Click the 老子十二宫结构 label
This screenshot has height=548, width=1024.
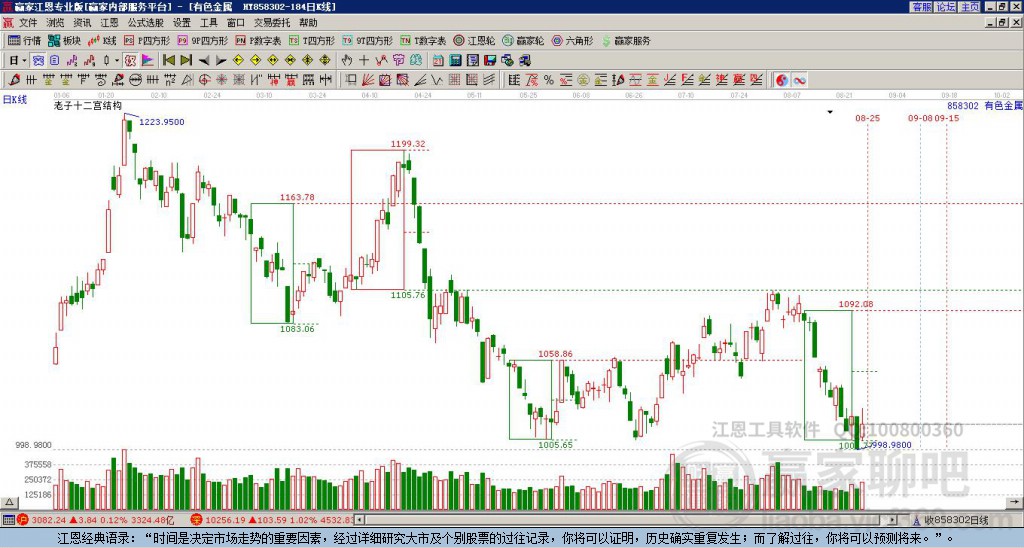click(88, 105)
